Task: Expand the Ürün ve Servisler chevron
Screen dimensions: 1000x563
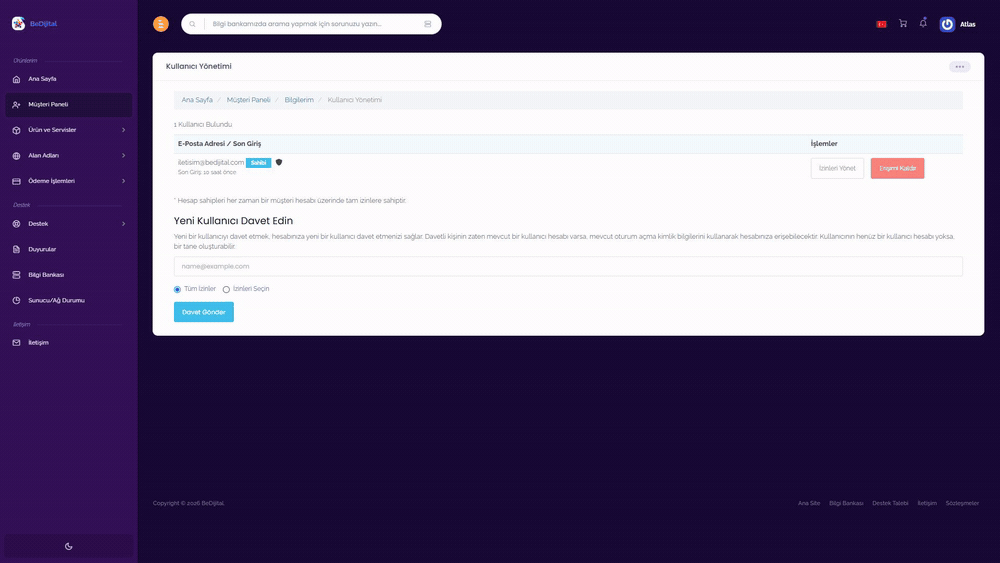Action: pyautogui.click(x=124, y=130)
